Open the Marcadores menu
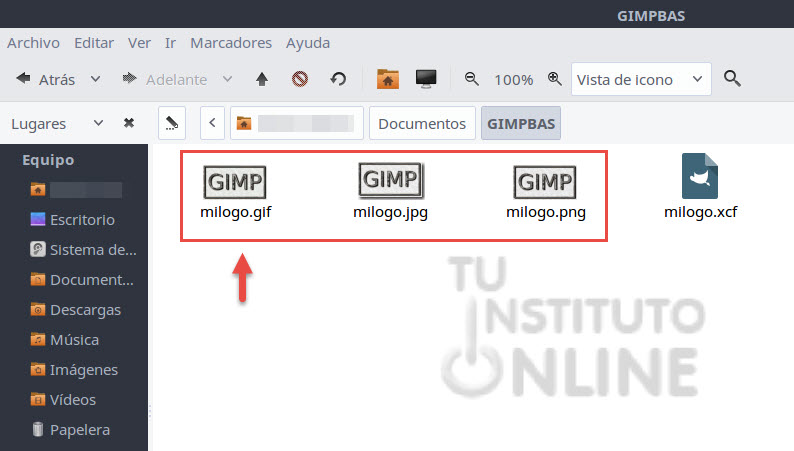 coord(231,43)
